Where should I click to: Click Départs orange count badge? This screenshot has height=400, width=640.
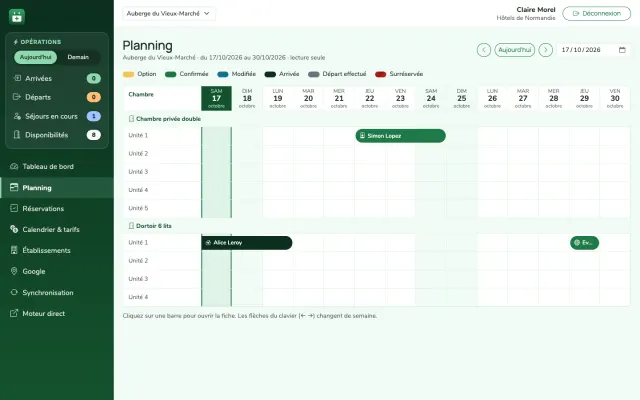tap(93, 97)
